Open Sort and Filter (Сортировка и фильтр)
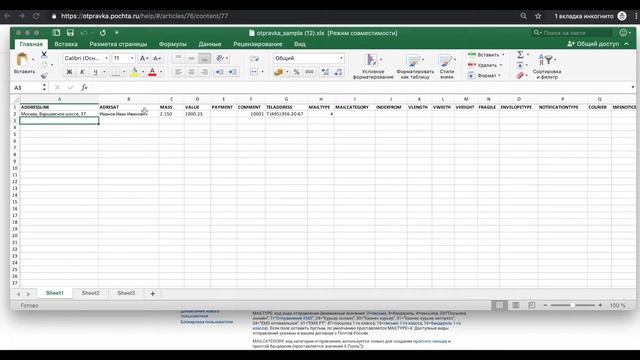 point(547,66)
